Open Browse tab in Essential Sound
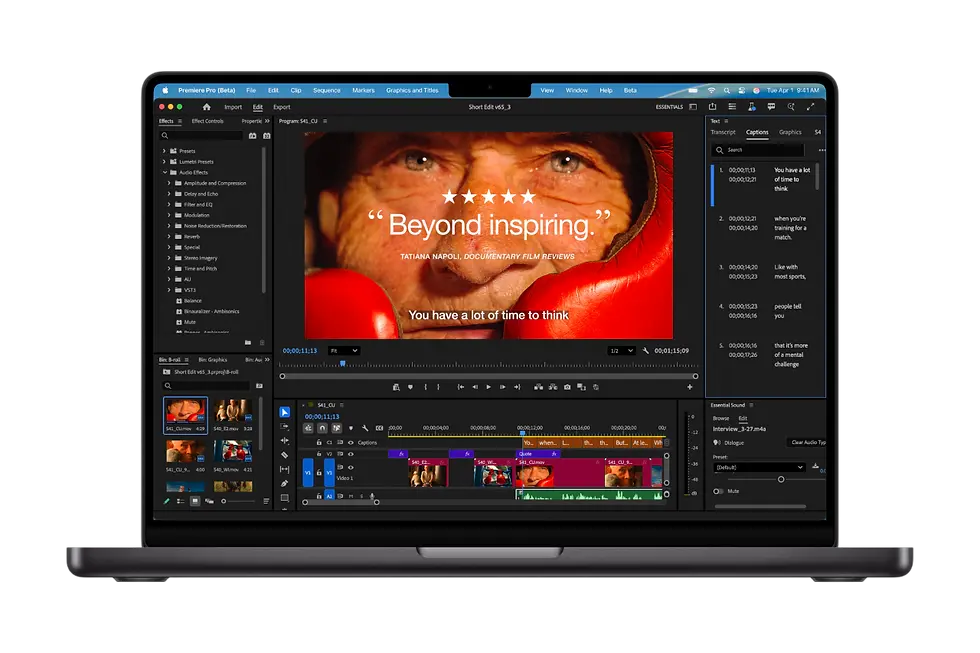Image resolution: width=980 pixels, height=653 pixels. (721, 418)
